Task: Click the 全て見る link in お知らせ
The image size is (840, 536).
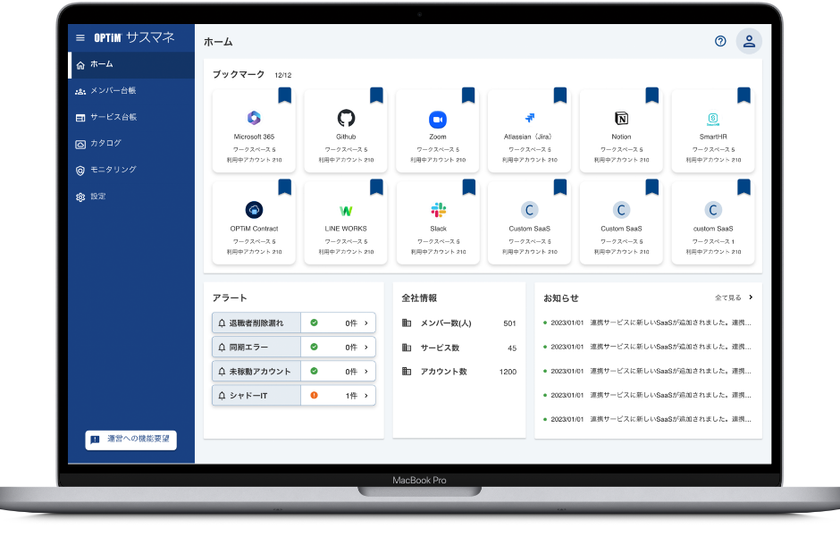Action: pos(728,298)
